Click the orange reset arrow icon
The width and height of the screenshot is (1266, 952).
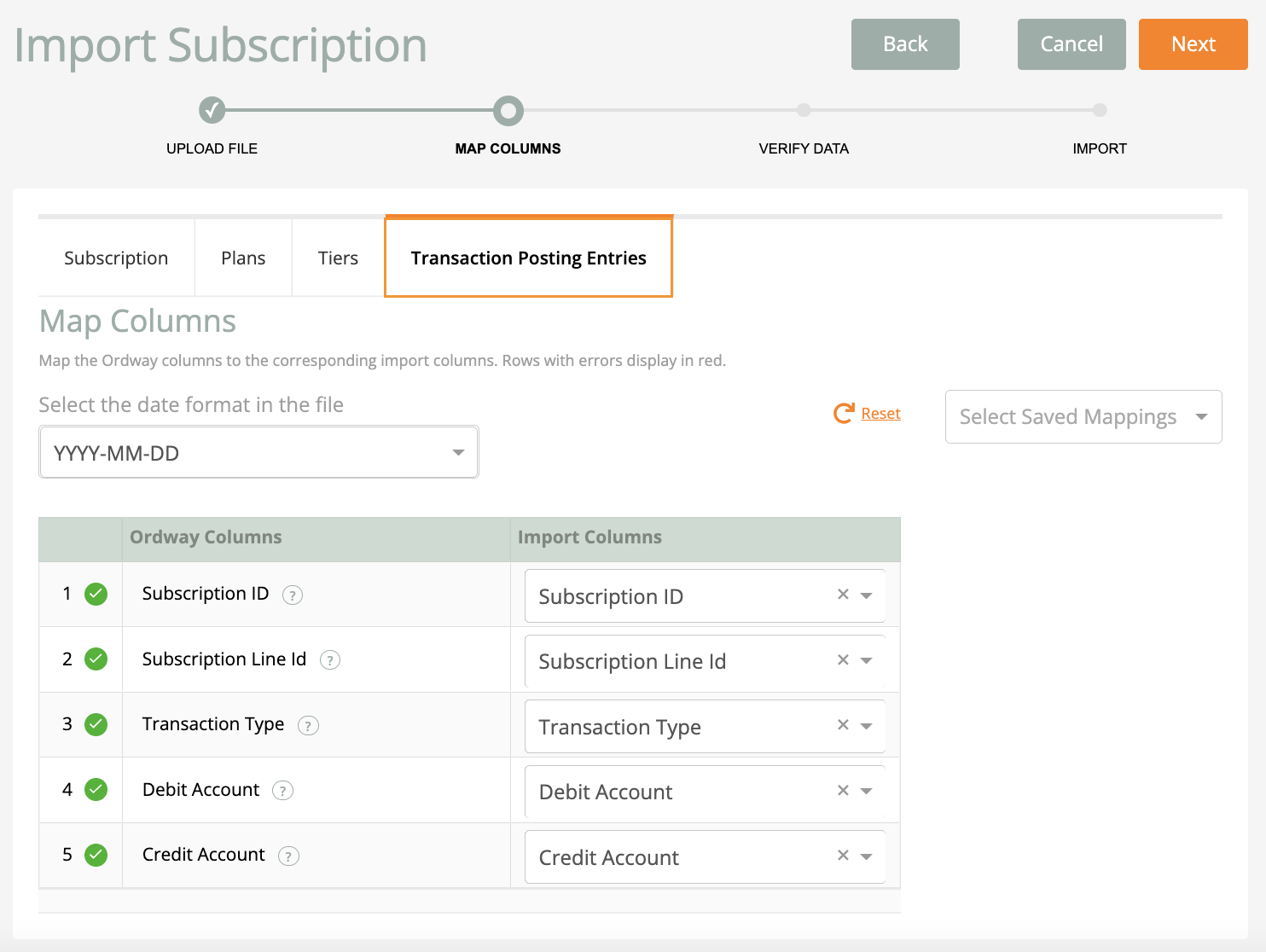click(844, 414)
